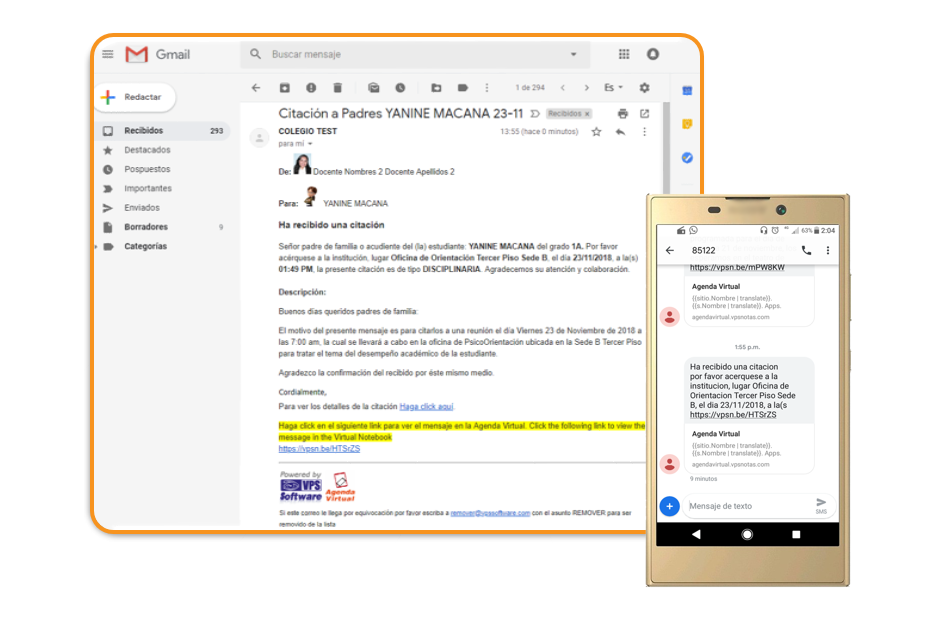Image resolution: width=931 pixels, height=618 pixels.
Task: Click the remover email address link
Action: click(x=490, y=513)
